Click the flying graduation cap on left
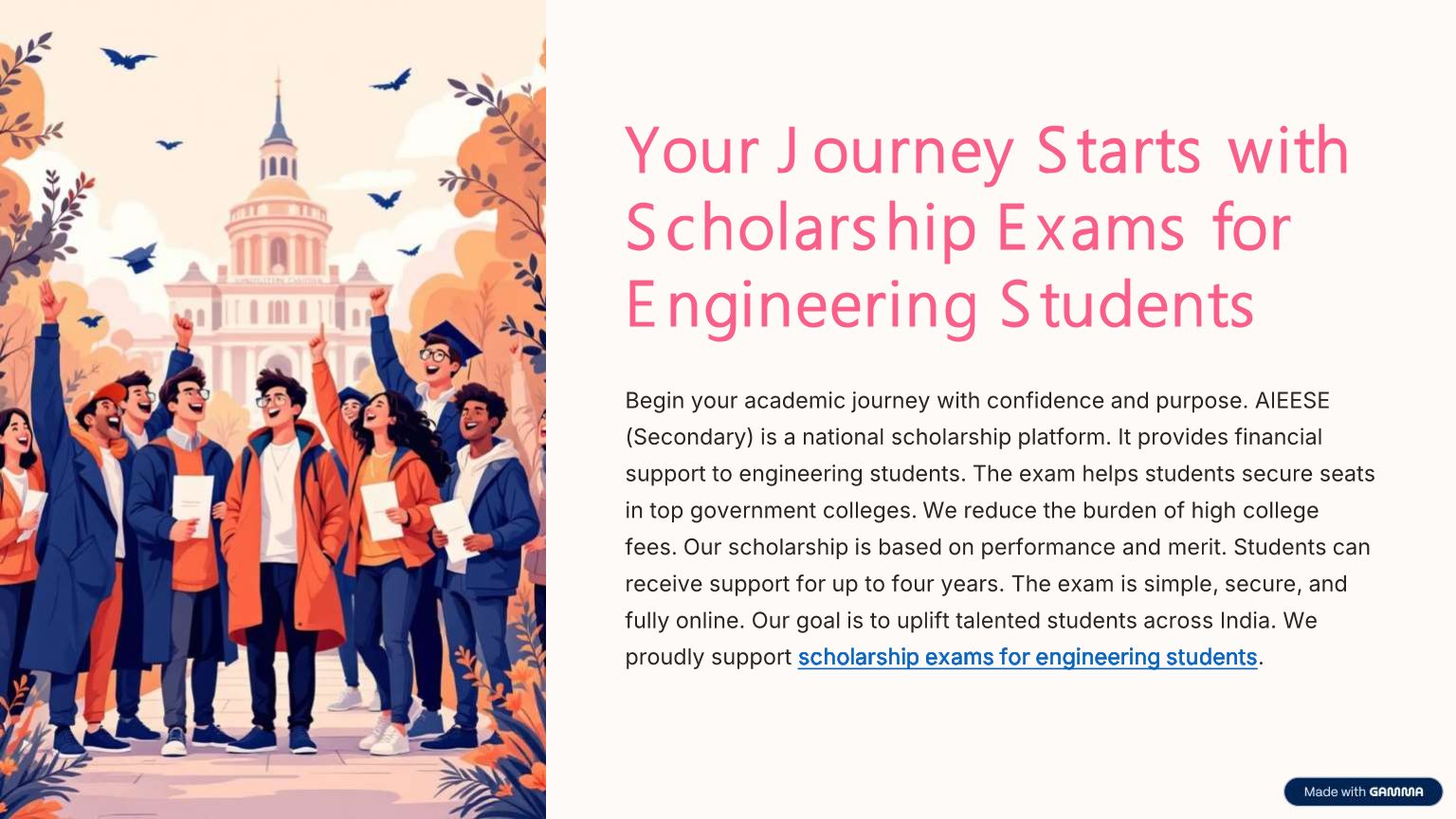The image size is (1456, 819). [x=137, y=257]
